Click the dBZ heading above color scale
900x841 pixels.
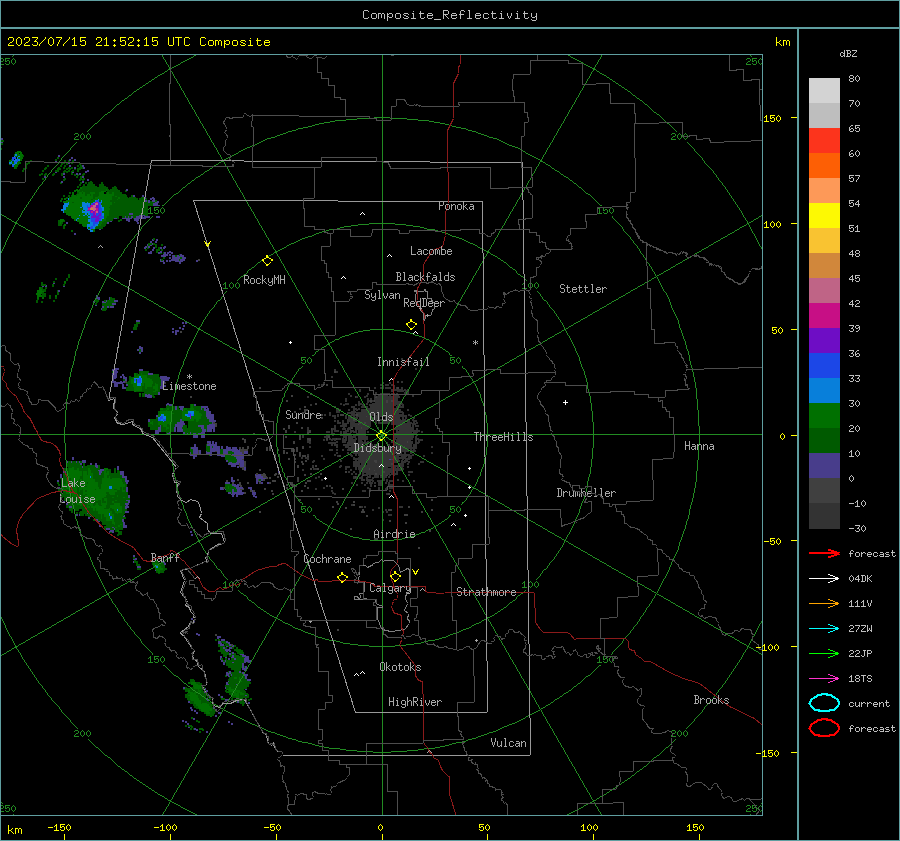pos(848,53)
